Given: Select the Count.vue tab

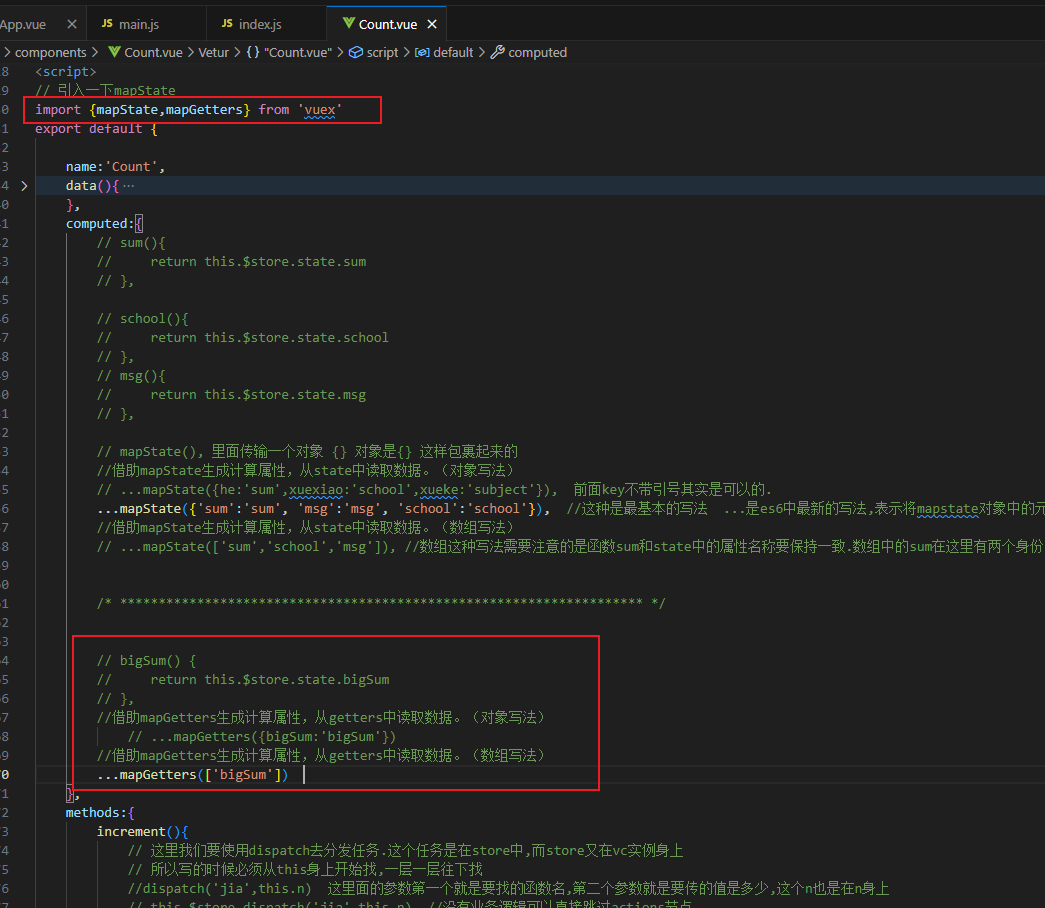Looking at the screenshot, I should [387, 25].
